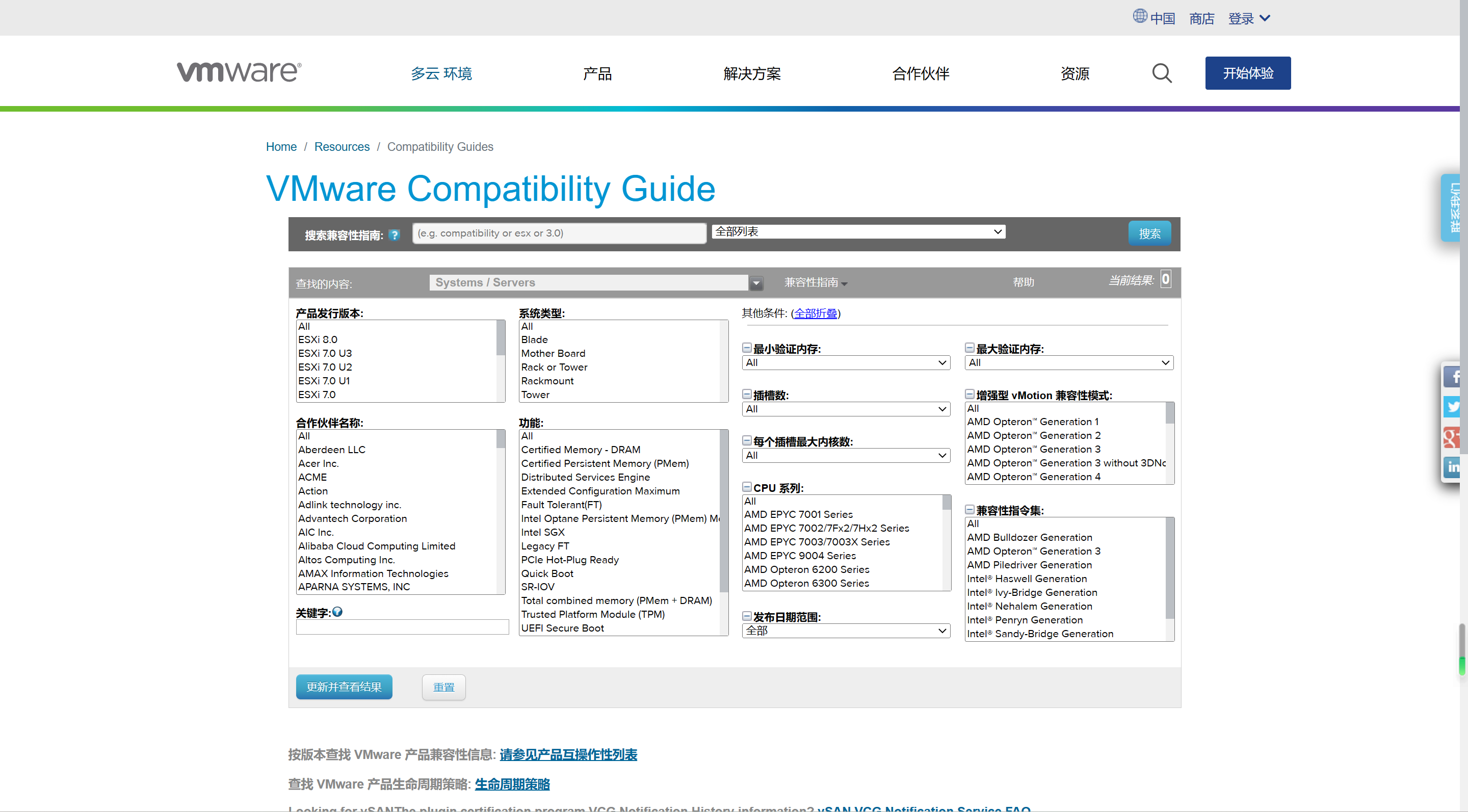
Task: Open the 多云 环境 menu
Action: [441, 73]
